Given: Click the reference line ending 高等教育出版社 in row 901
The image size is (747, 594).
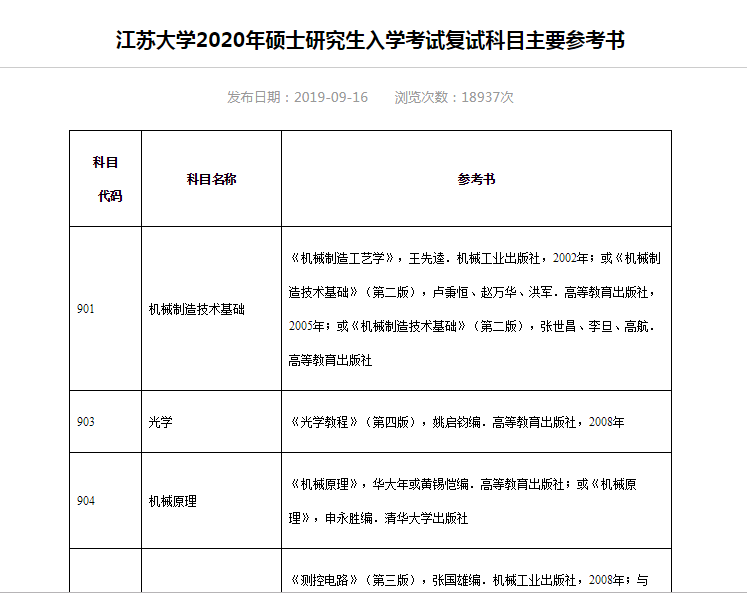Looking at the screenshot, I should pyautogui.click(x=330, y=360).
